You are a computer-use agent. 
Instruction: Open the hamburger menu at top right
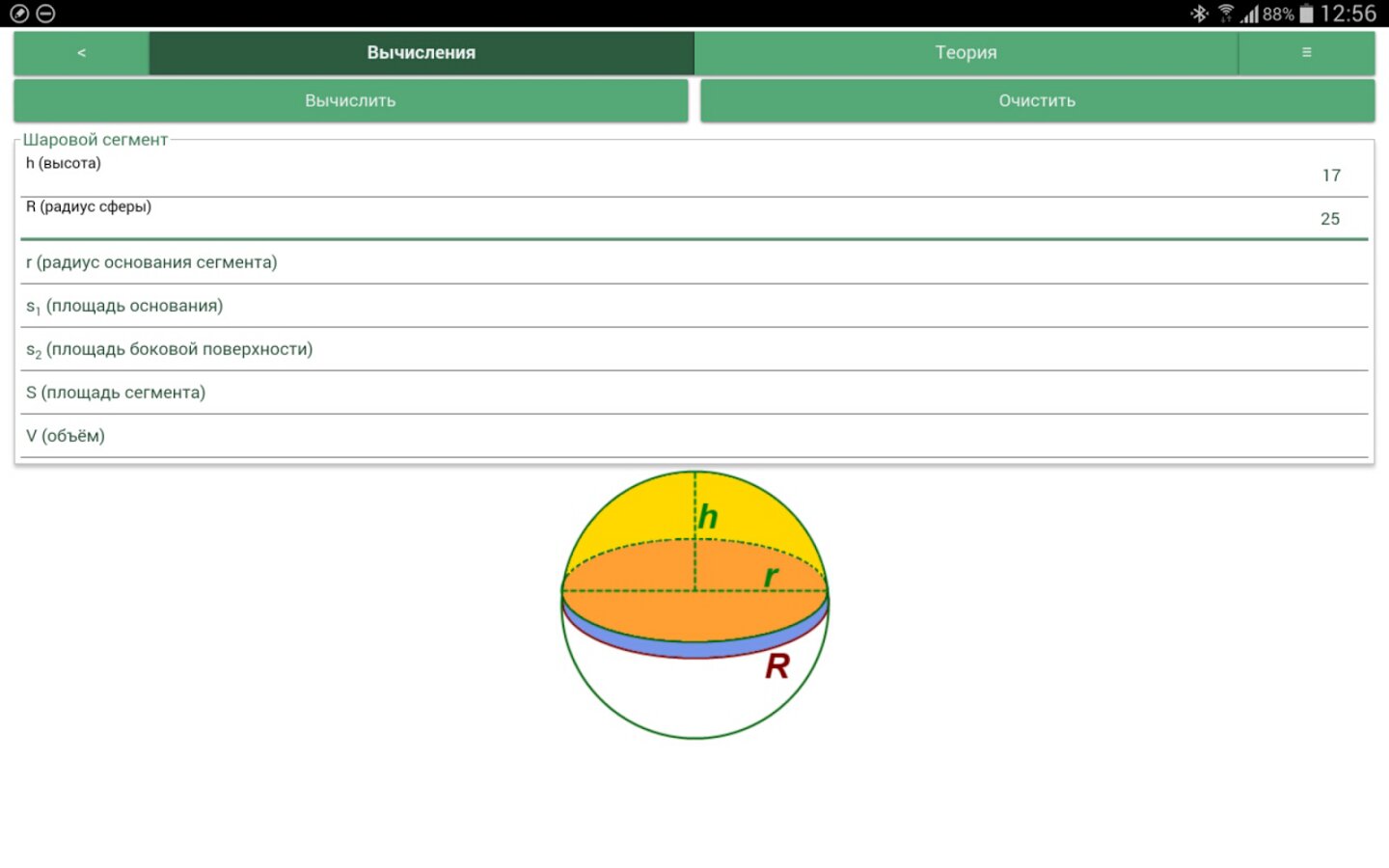click(1306, 53)
